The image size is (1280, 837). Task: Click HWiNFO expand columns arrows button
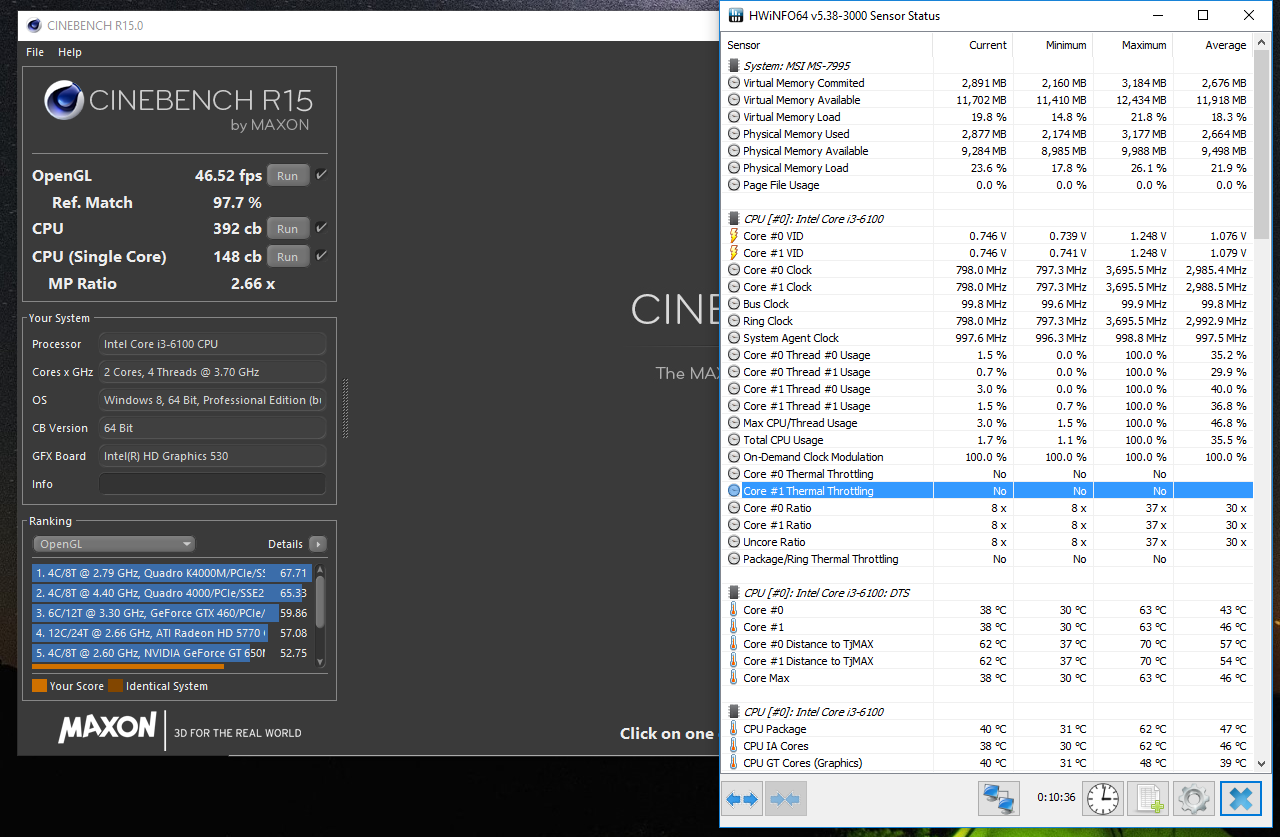coord(742,799)
